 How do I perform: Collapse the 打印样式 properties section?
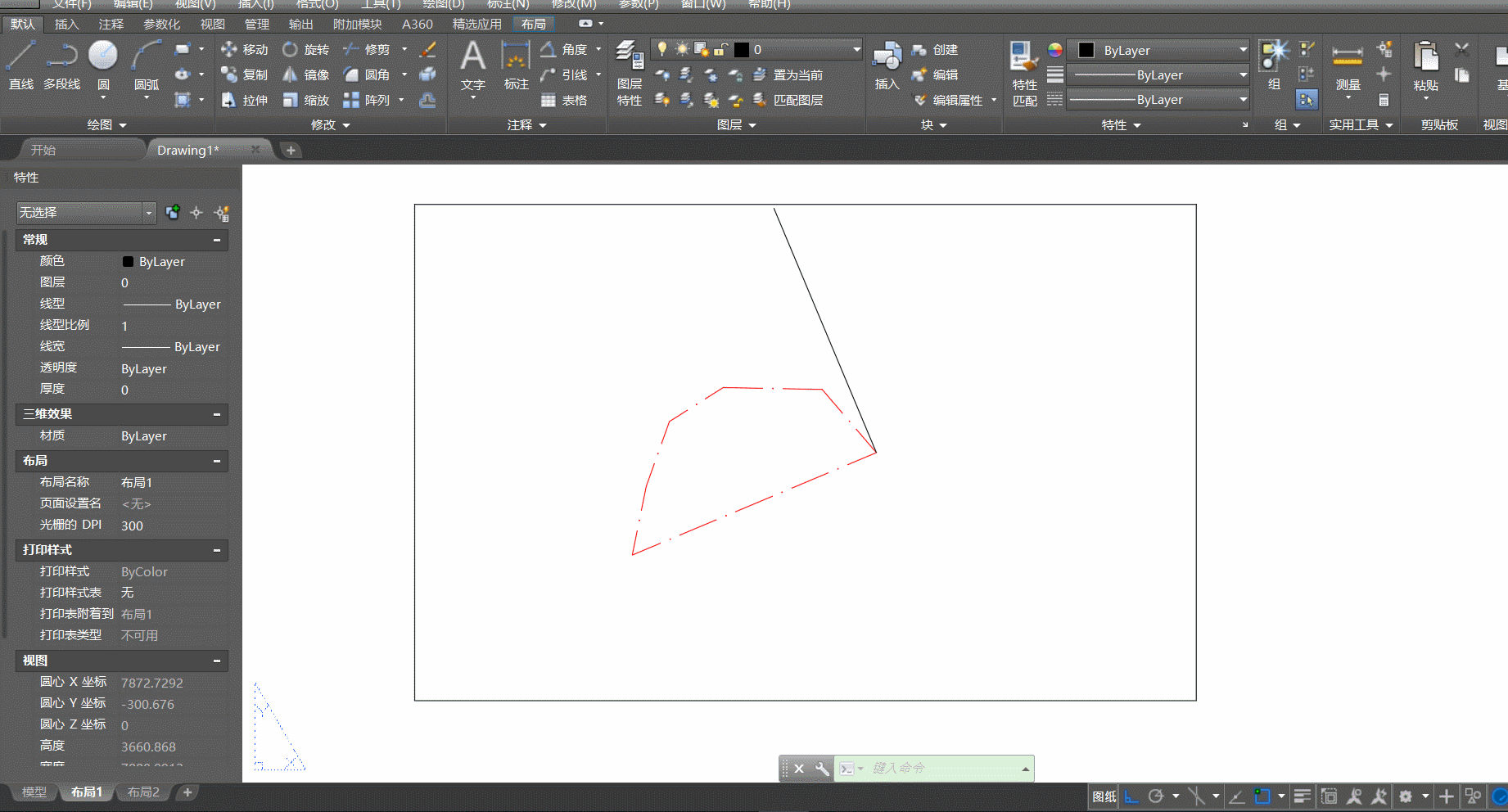tap(217, 550)
